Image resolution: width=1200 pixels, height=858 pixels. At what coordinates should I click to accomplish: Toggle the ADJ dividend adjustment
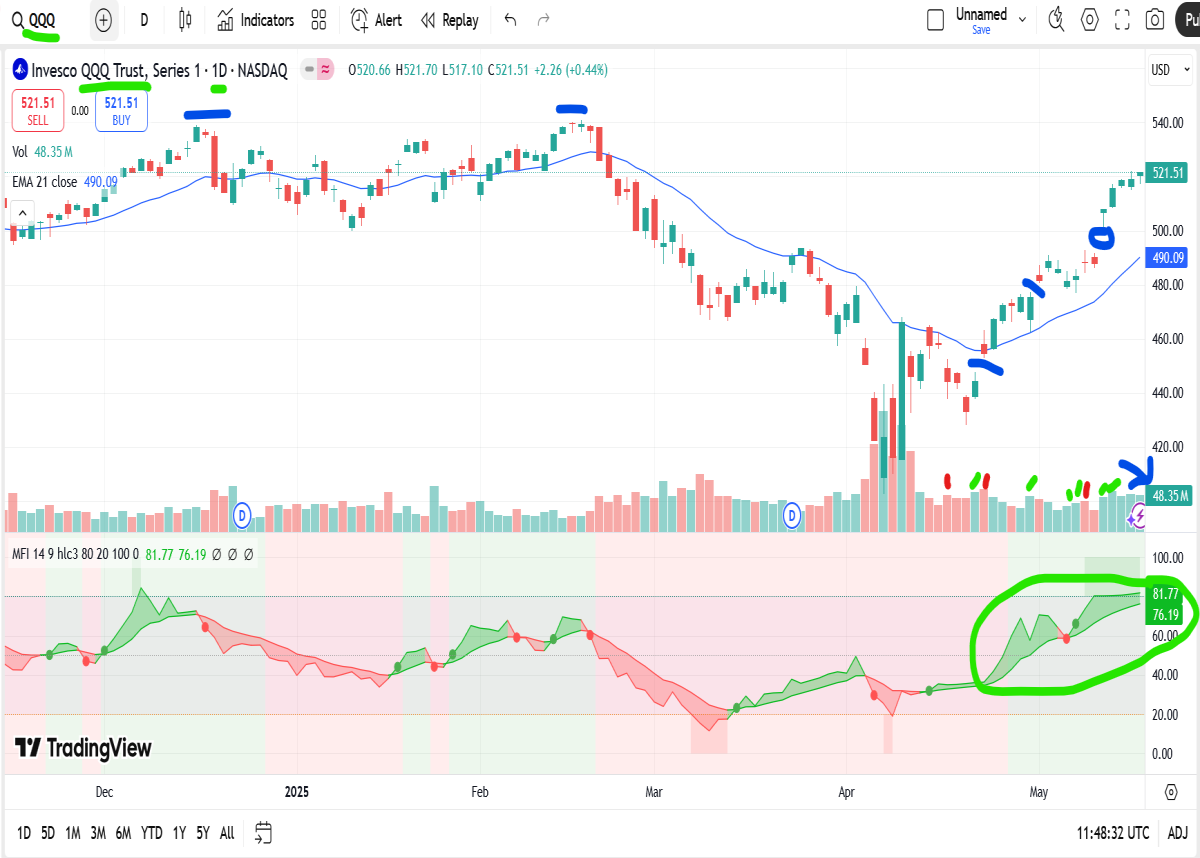[x=1178, y=832]
